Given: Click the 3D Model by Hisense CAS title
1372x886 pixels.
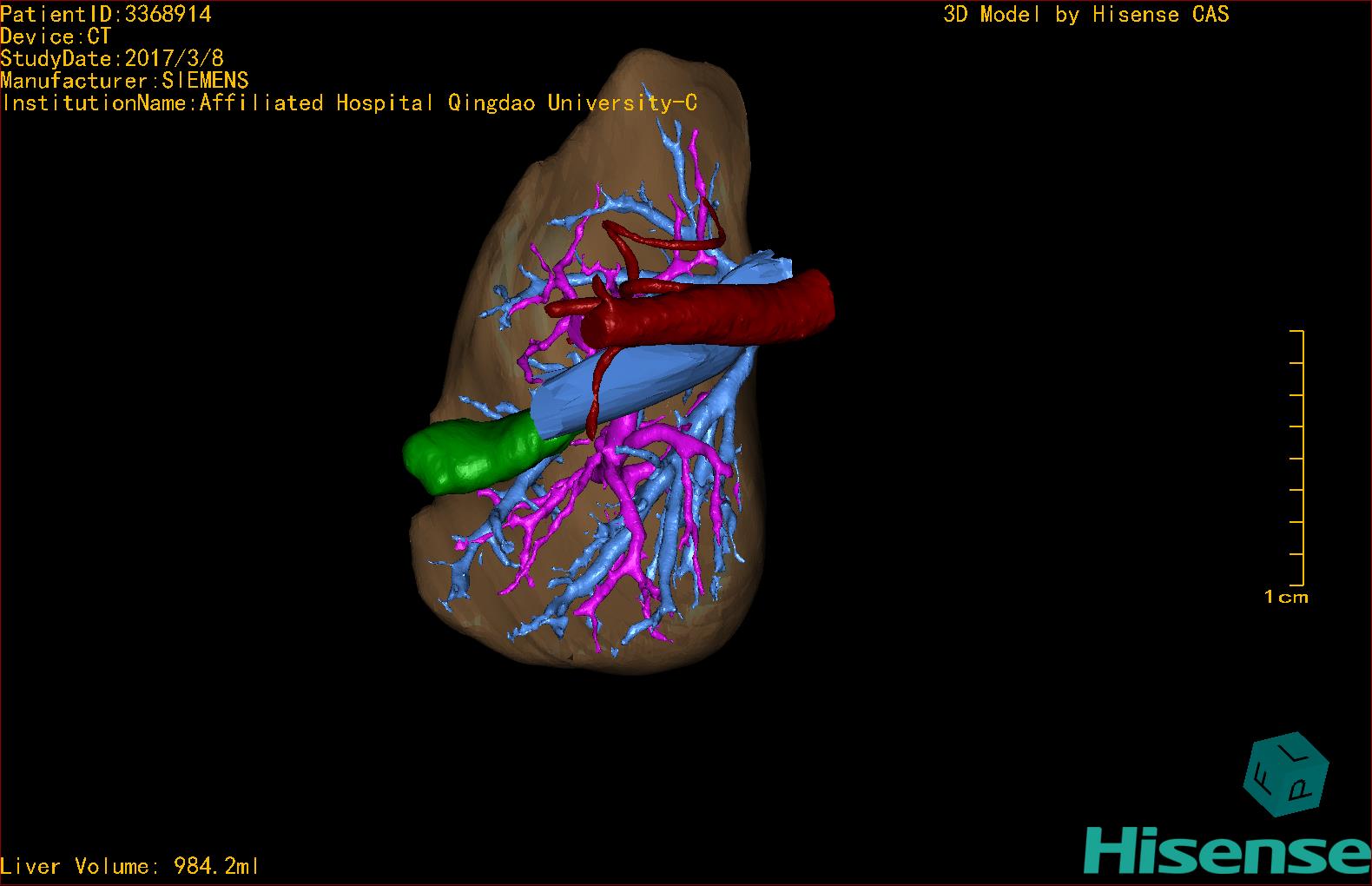Looking at the screenshot, I should tap(1085, 15).
